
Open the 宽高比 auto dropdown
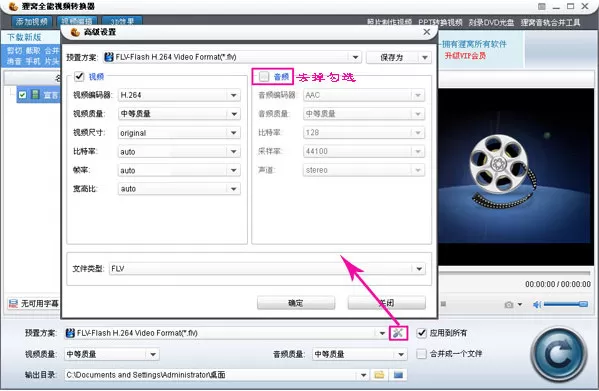(179, 189)
